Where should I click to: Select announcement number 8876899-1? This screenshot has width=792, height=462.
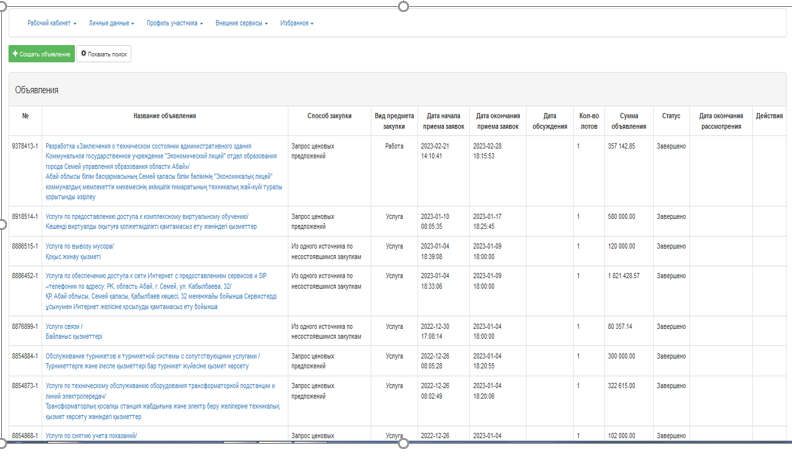click(x=25, y=327)
